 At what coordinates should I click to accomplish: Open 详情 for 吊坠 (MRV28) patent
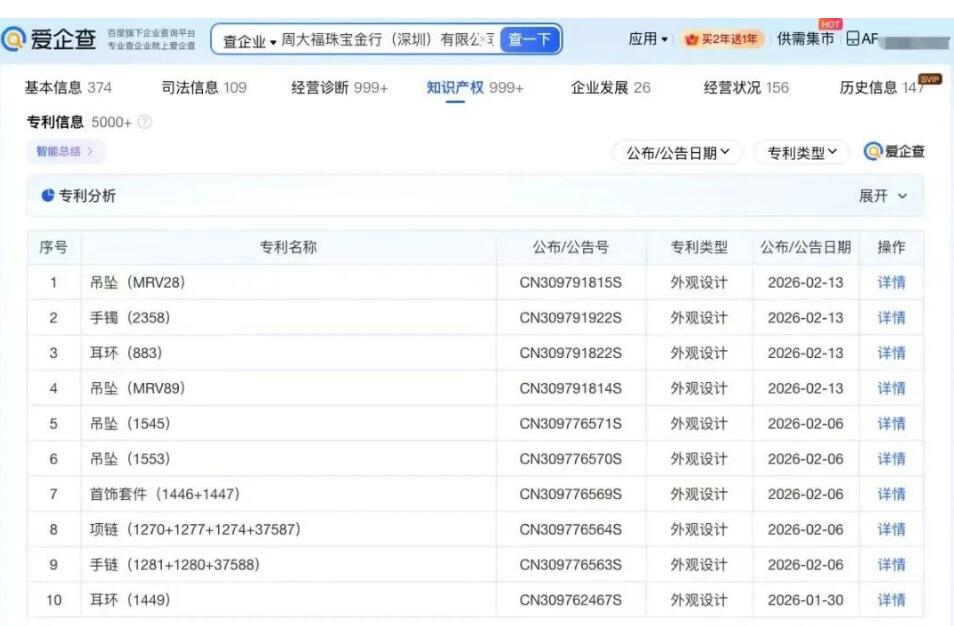coord(891,283)
